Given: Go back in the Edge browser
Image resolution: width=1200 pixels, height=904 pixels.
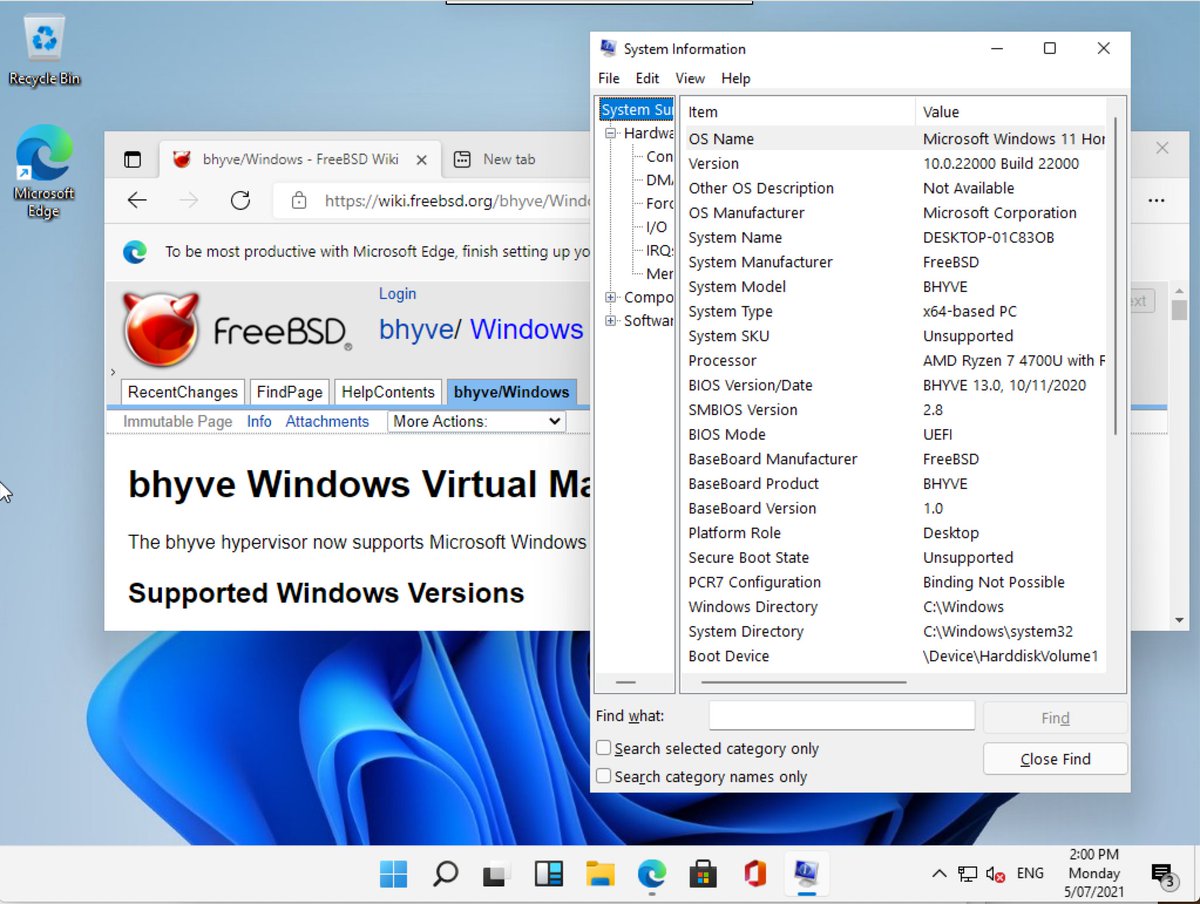Looking at the screenshot, I should pos(138,201).
